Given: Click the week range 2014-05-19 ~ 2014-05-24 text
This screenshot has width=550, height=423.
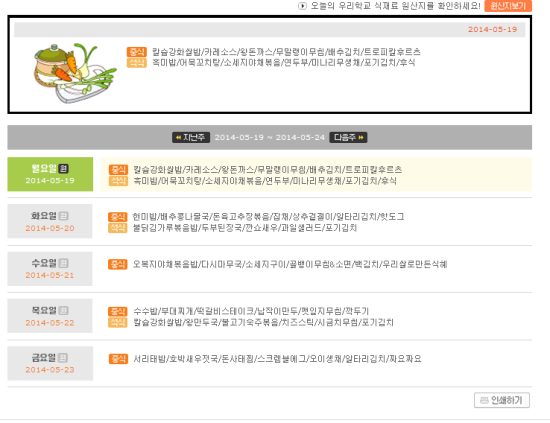Looking at the screenshot, I should pos(270,137).
